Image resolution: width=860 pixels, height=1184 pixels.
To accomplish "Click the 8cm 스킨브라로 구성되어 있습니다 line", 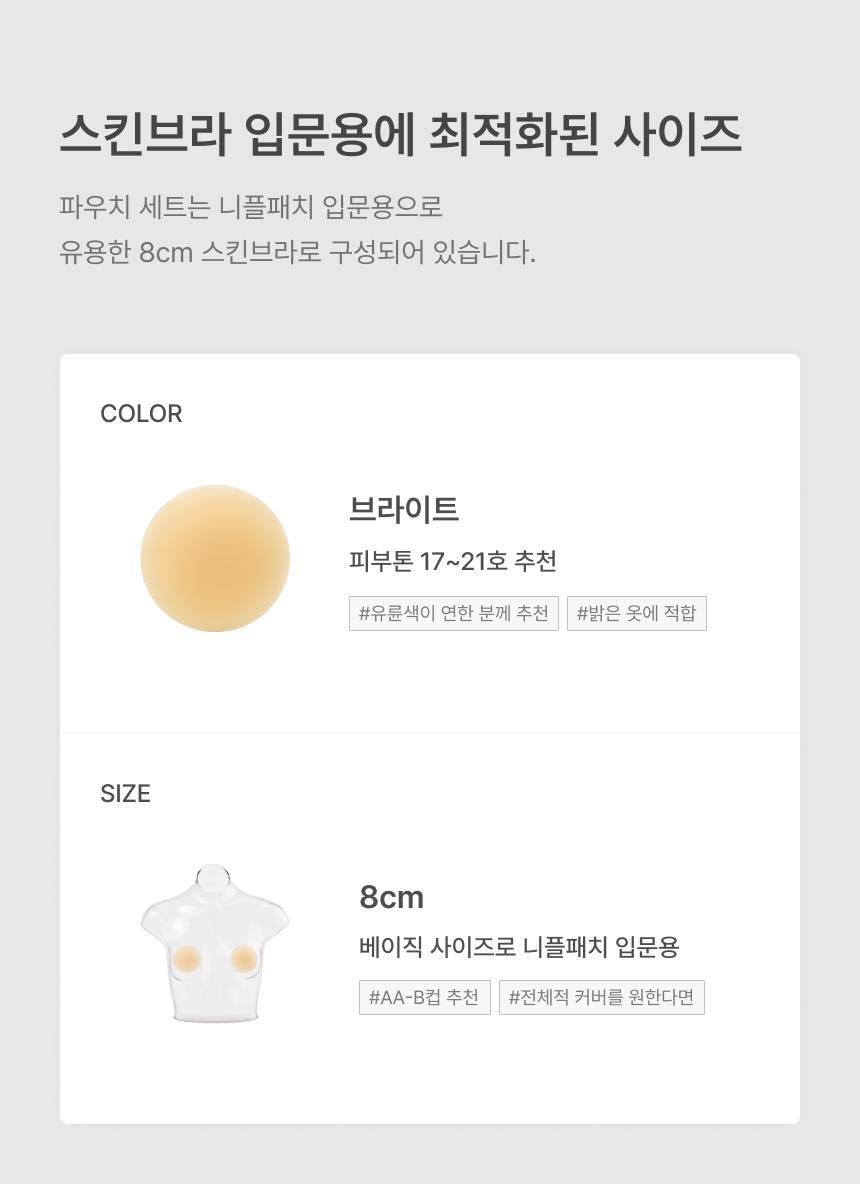I will pos(297,251).
